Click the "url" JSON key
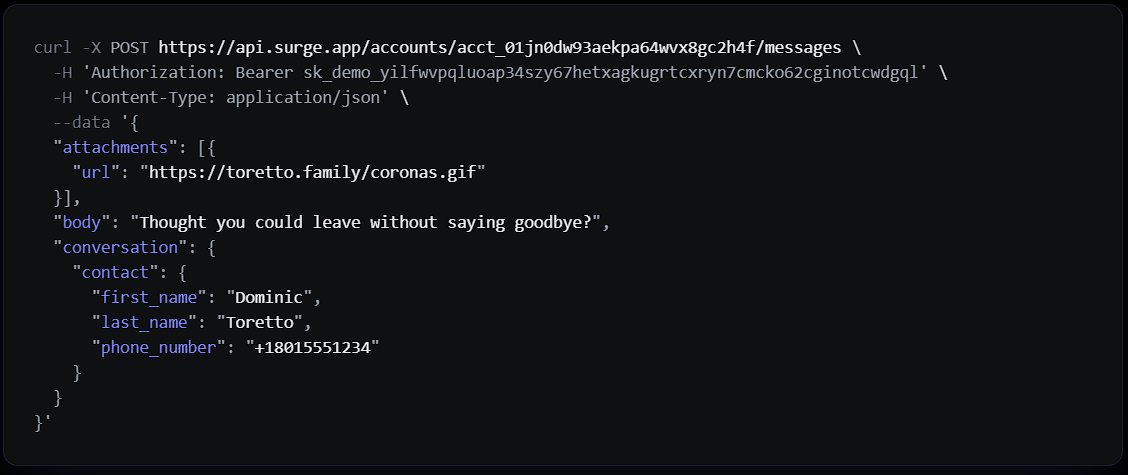The height and width of the screenshot is (475, 1128). (x=96, y=172)
